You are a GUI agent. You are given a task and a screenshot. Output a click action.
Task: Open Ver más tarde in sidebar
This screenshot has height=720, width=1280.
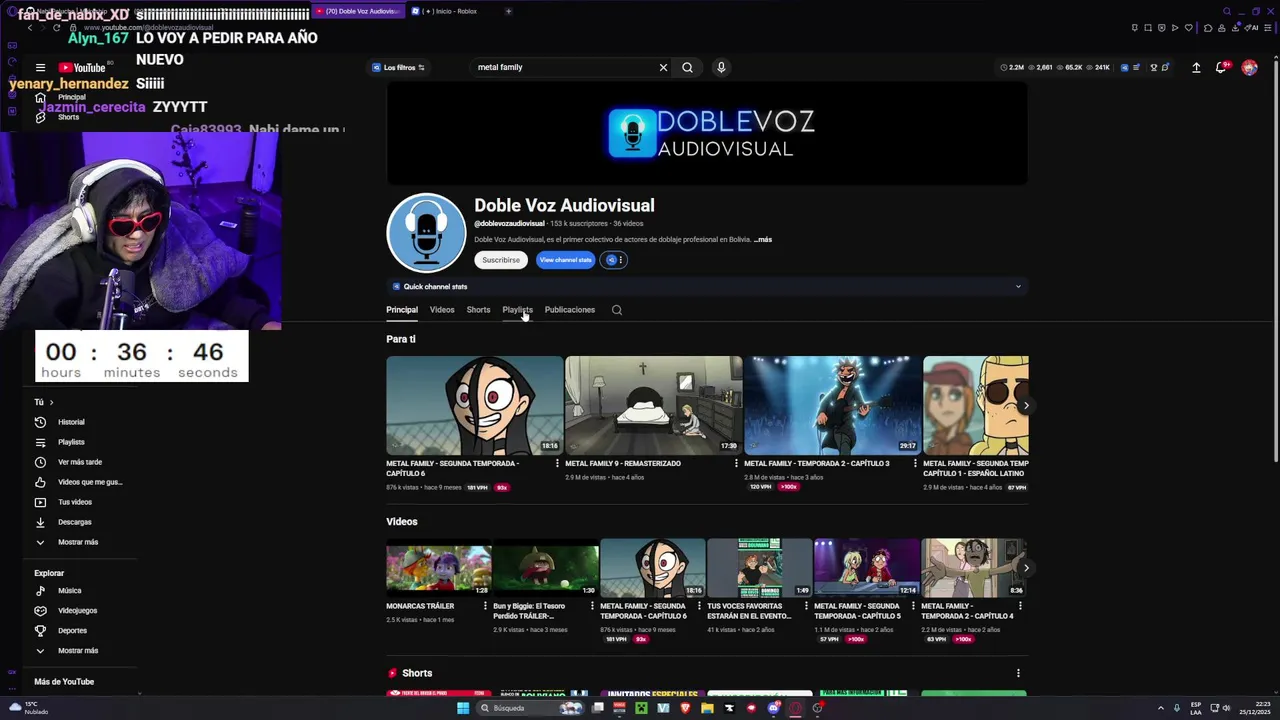point(78,462)
